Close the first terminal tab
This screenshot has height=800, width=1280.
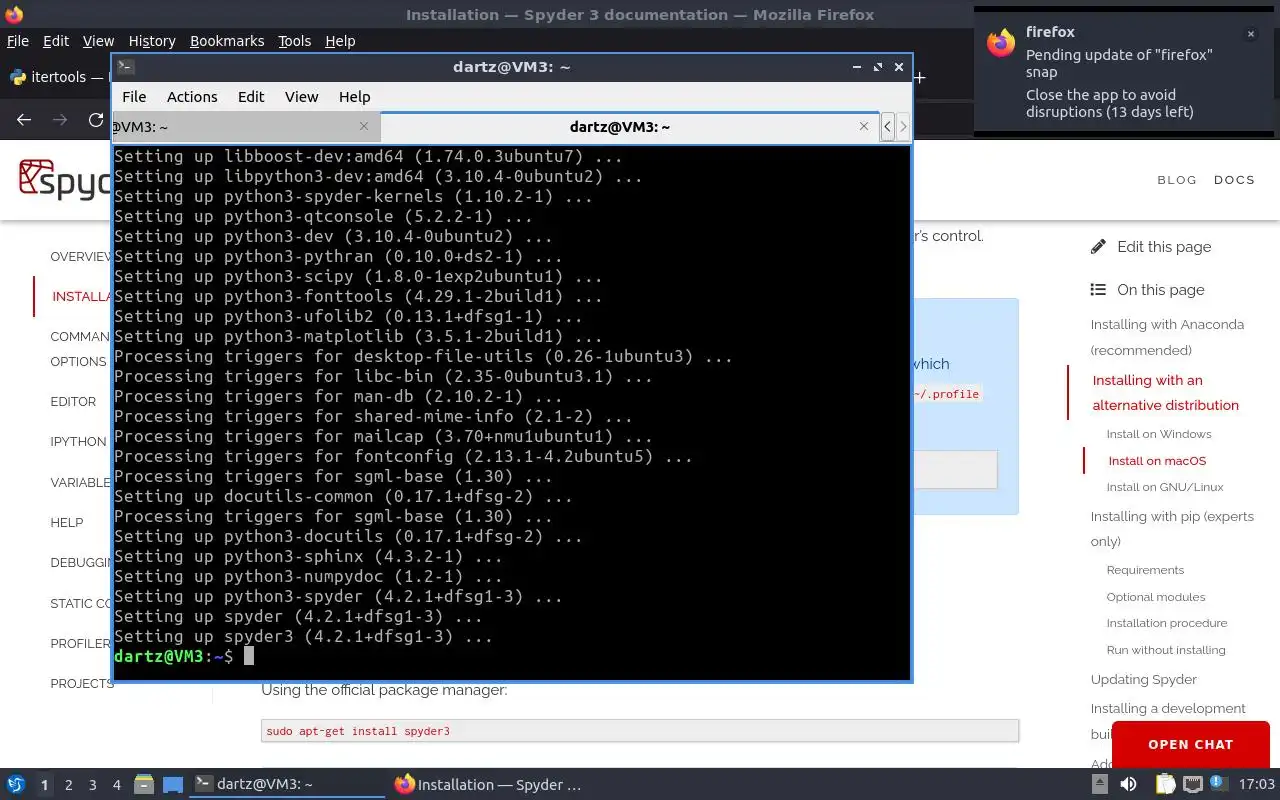[x=363, y=126]
